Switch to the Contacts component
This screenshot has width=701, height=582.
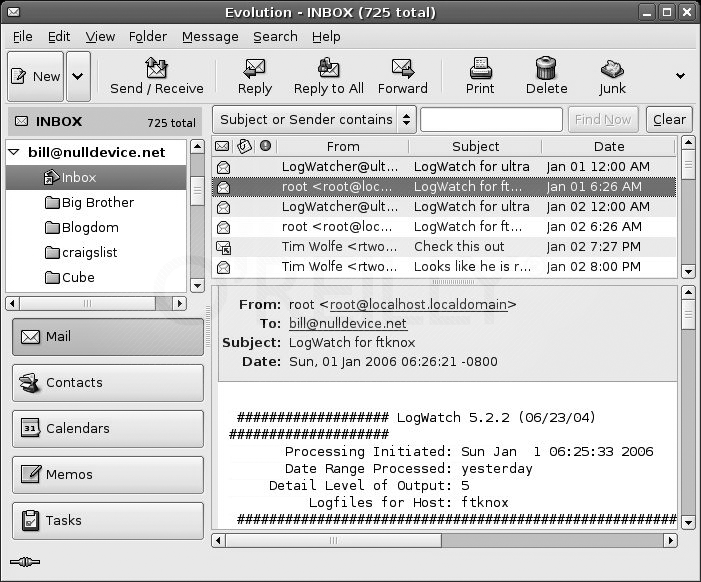pos(108,383)
